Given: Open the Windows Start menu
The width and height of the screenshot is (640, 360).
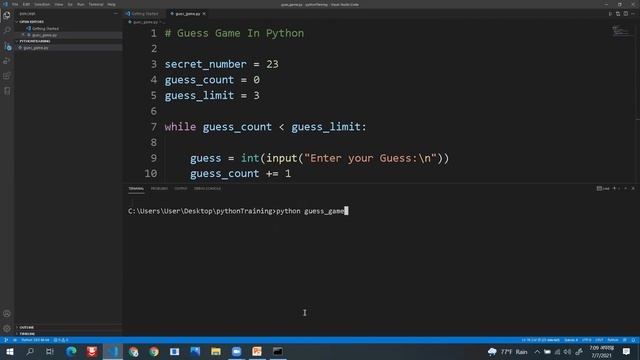Looking at the screenshot, I should tap(10, 351).
